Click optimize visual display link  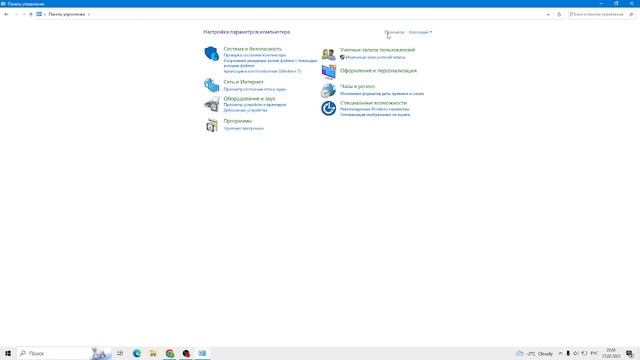[375, 115]
